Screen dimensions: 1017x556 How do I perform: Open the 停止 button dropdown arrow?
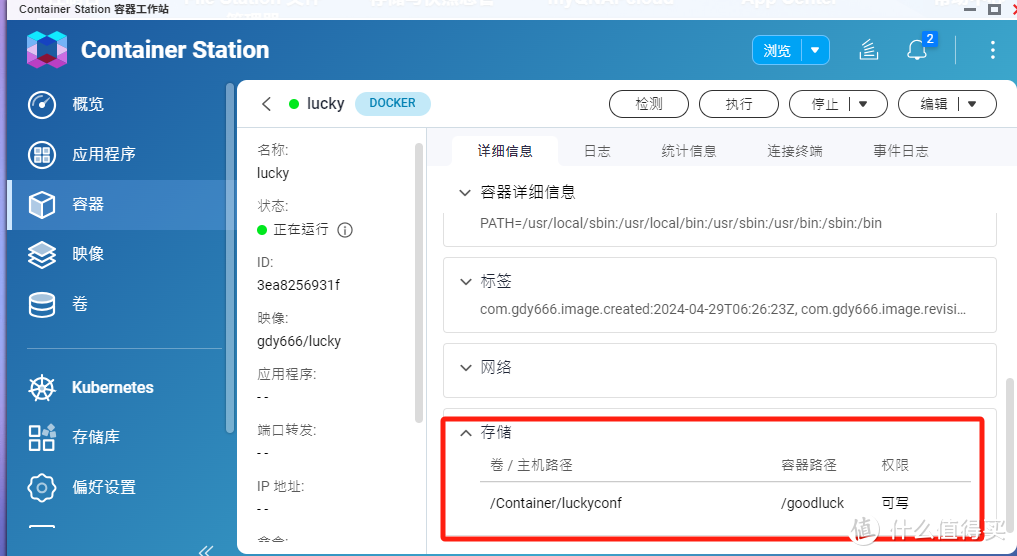(x=863, y=104)
